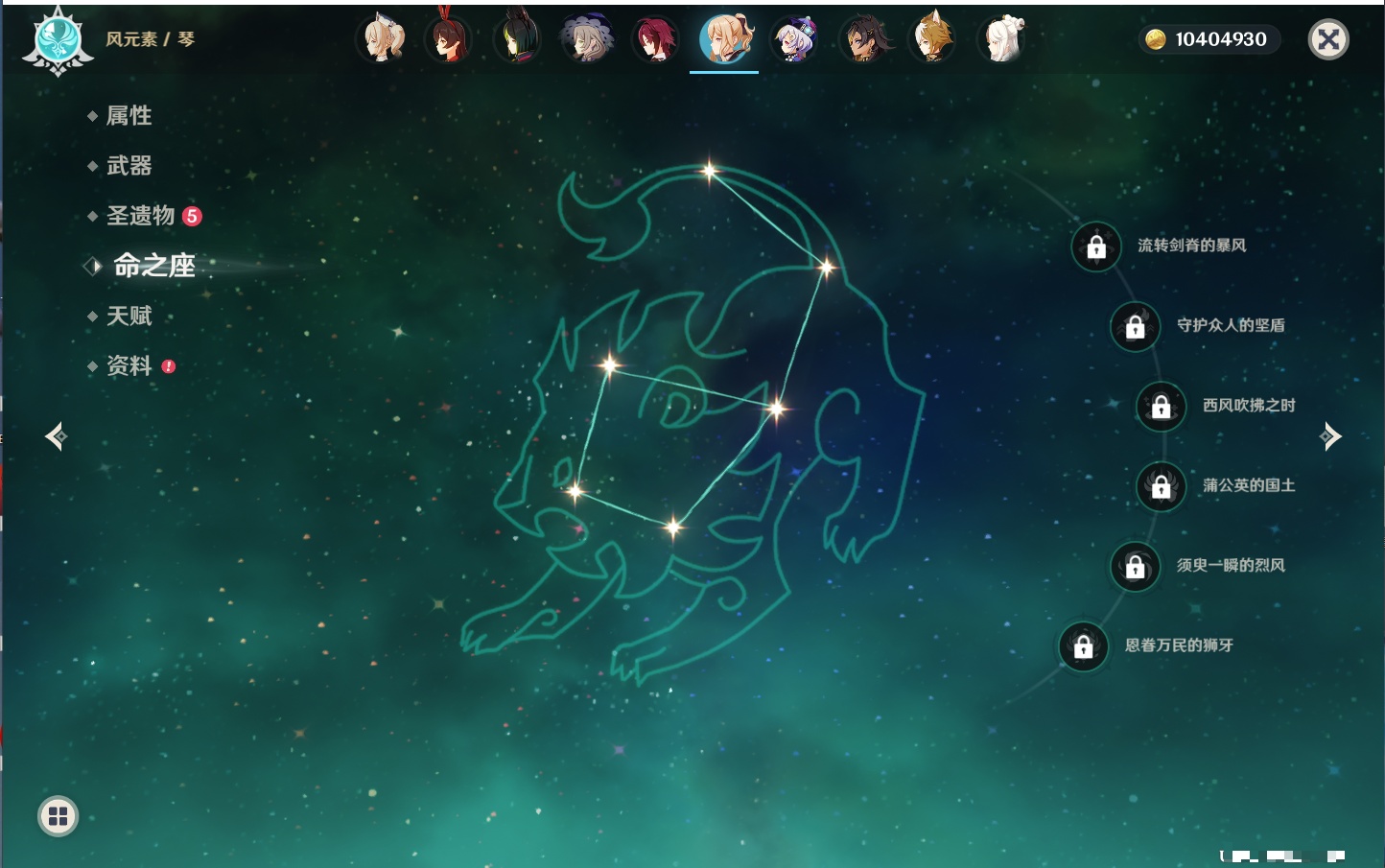Choose the white-haired character portrait

coord(1000,40)
